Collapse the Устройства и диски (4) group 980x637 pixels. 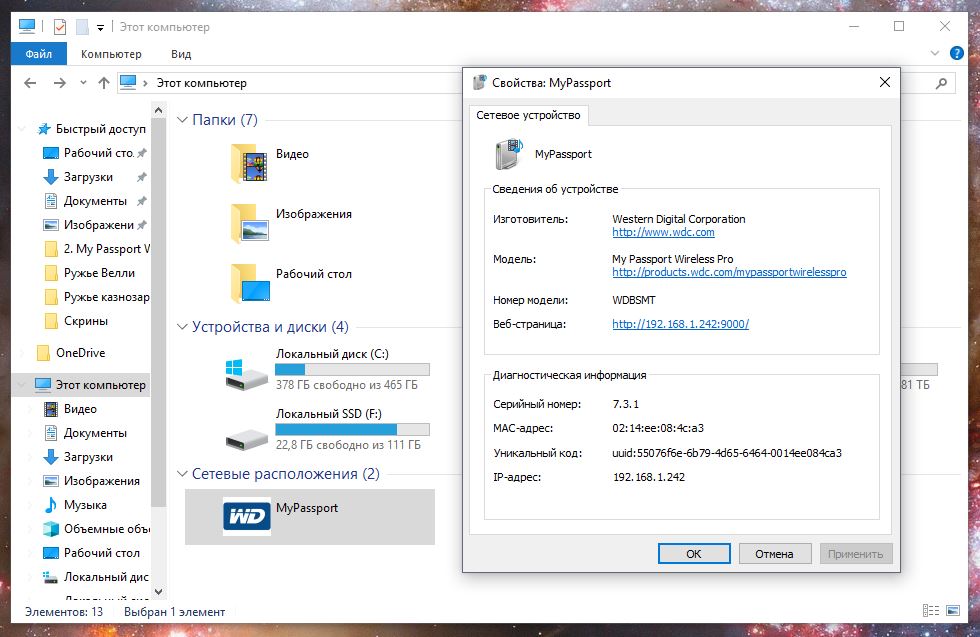182,326
